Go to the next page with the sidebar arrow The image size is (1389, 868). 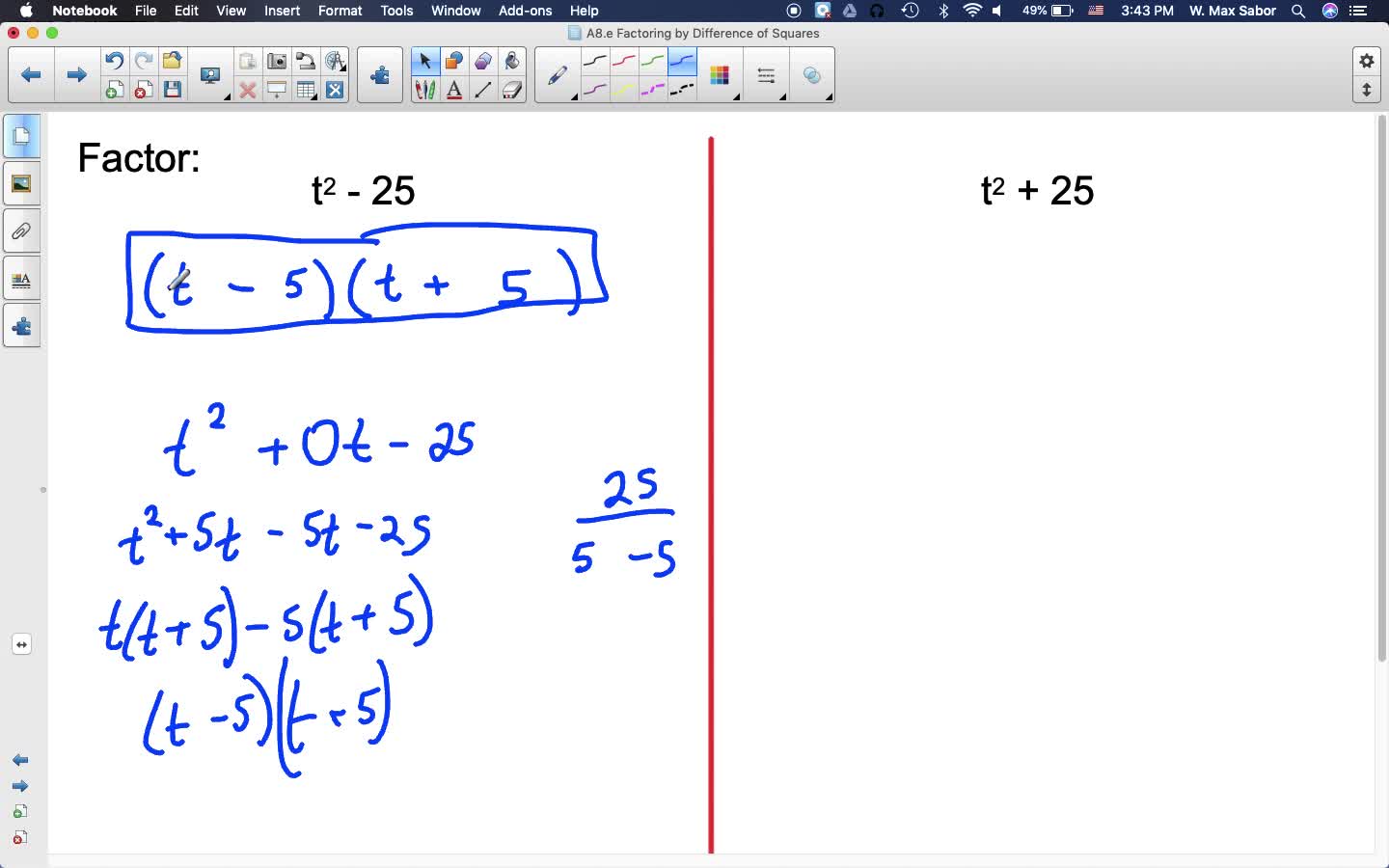20,786
